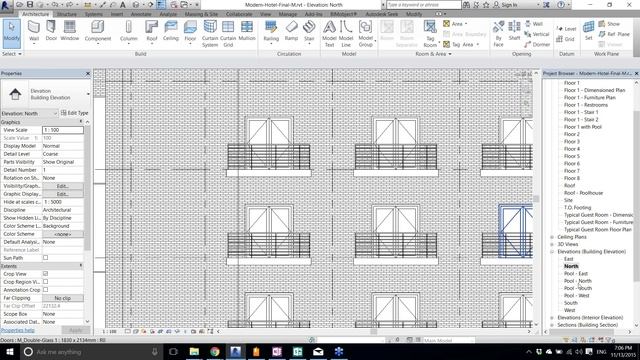Viewport: 640px width, 360px height.
Task: Select the Modify tool
Action: [11, 32]
